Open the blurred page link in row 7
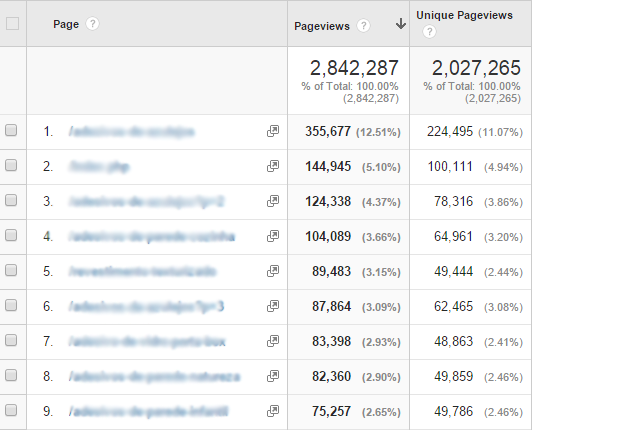The width and height of the screenshot is (629, 430). point(147,342)
